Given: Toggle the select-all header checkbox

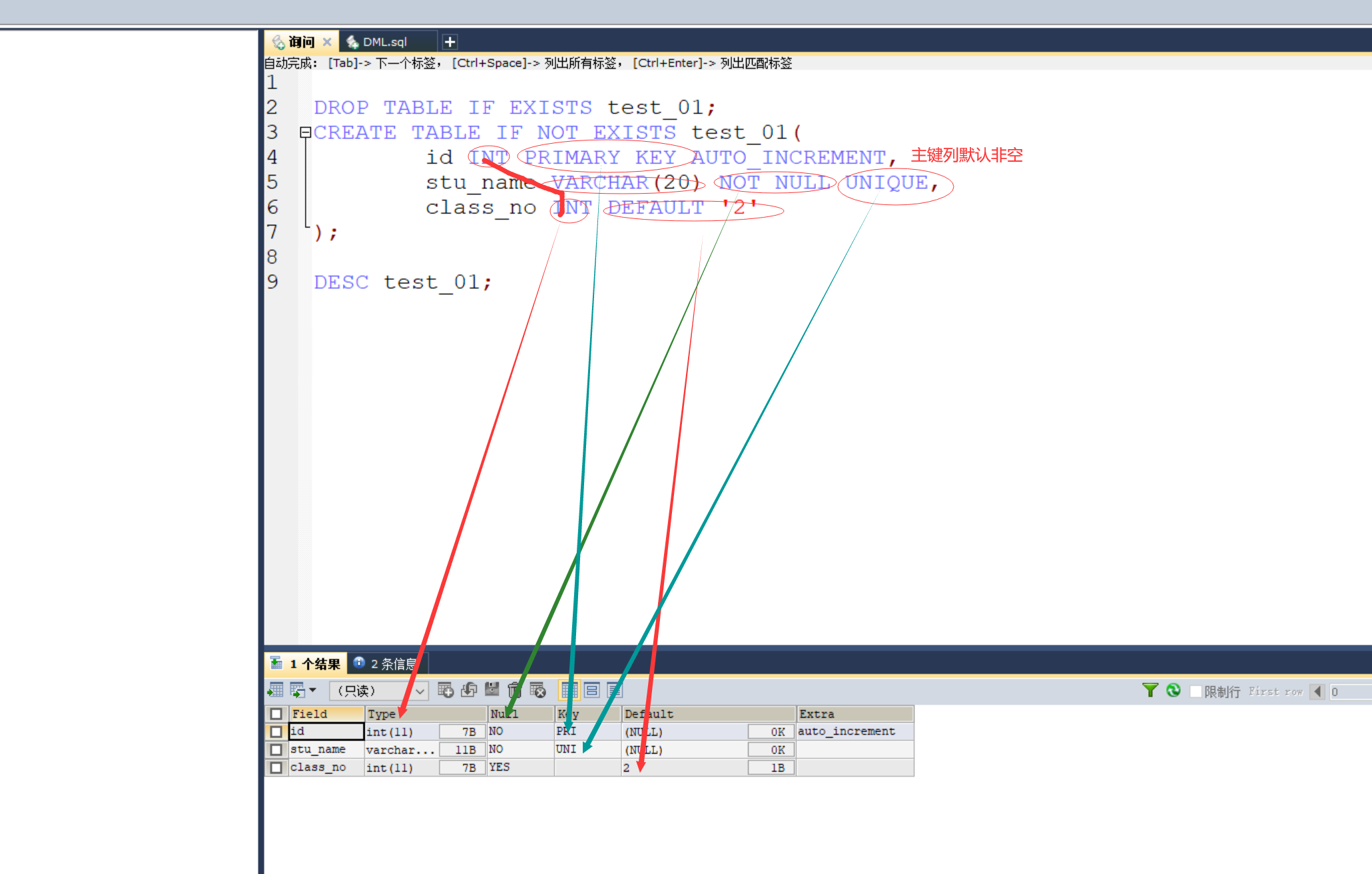Looking at the screenshot, I should (x=276, y=714).
